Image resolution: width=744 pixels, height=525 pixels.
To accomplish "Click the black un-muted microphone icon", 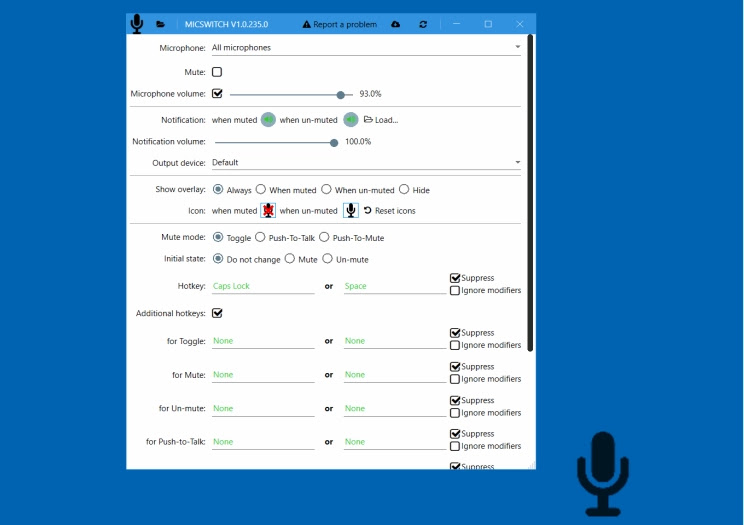I will [351, 210].
